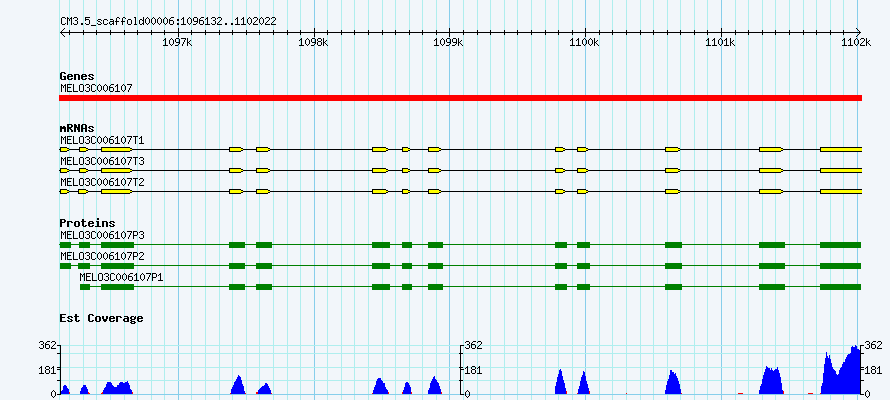Viewport: 890px width, 400px height.
Task: Click the mRNAs track heading
Action: coord(77,128)
